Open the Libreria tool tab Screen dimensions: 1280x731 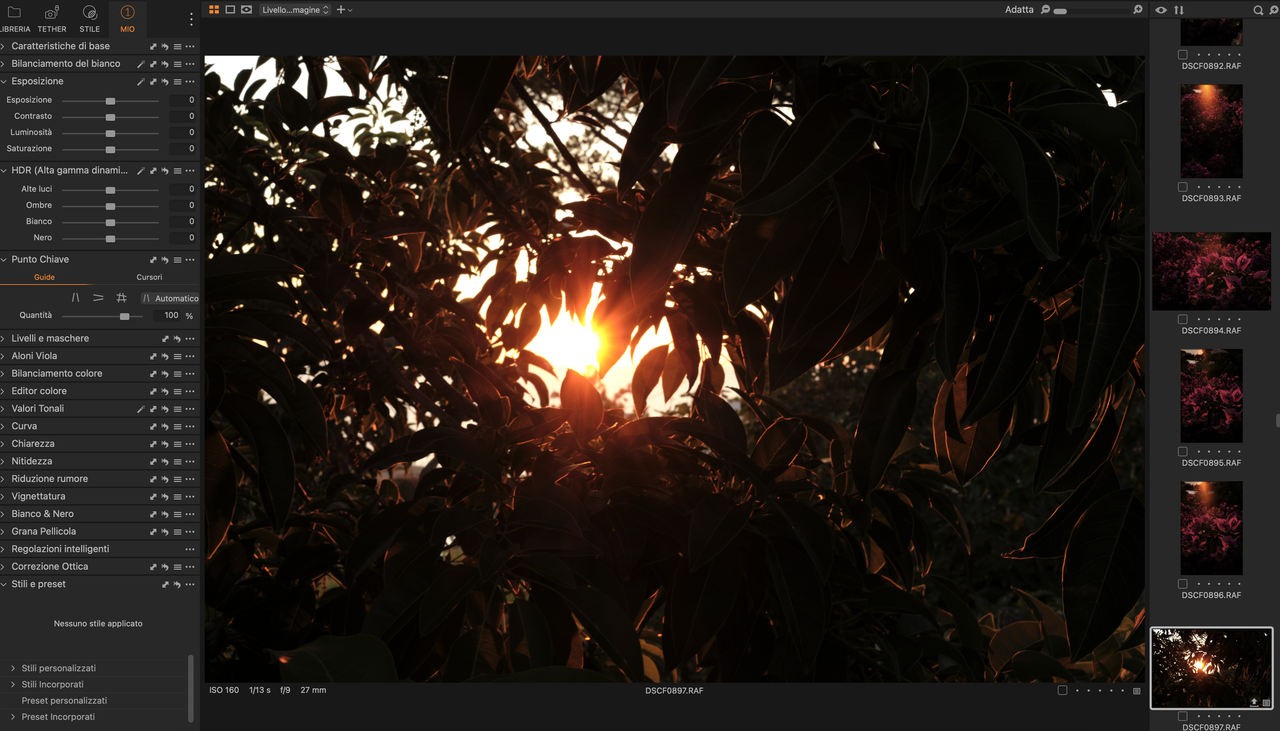(15, 18)
